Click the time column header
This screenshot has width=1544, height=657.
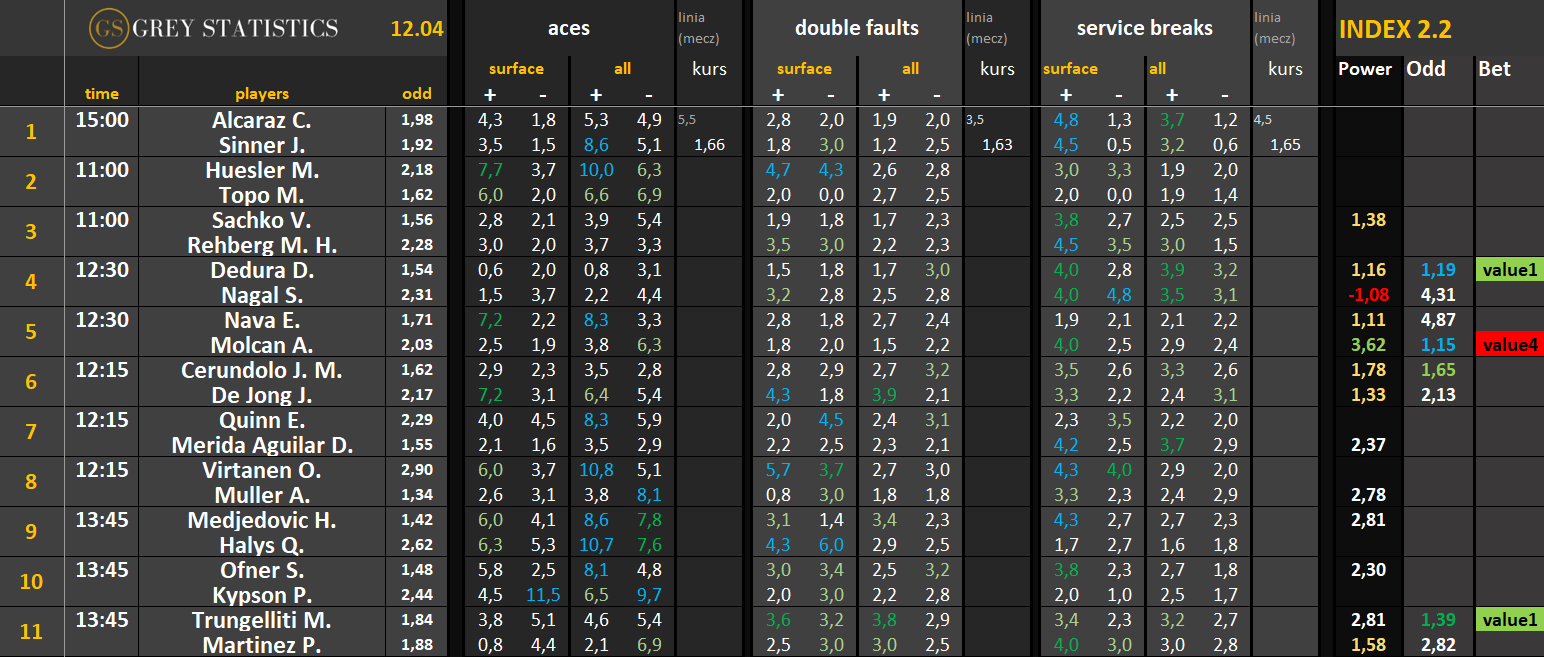102,94
